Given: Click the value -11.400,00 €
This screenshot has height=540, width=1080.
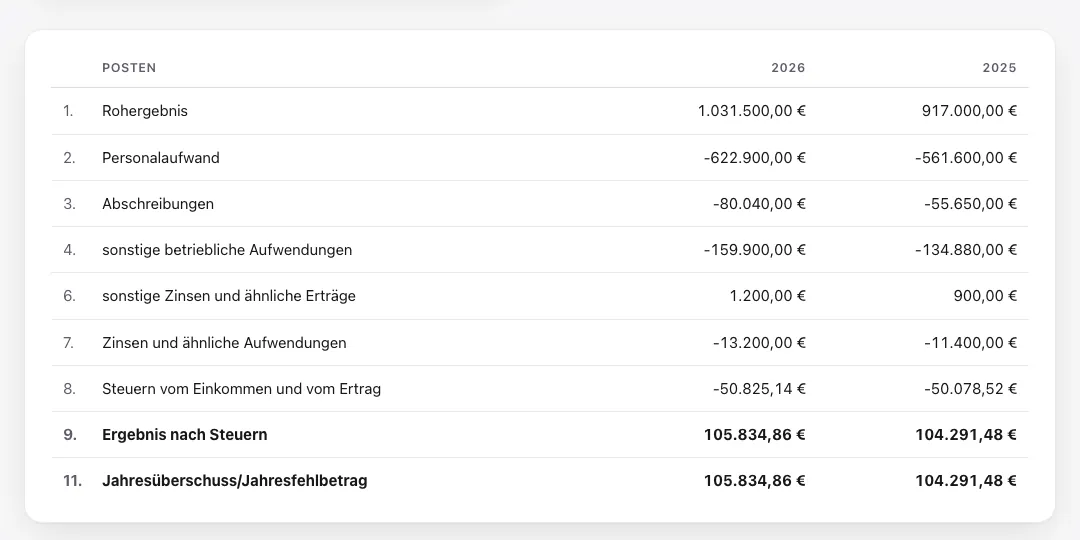Looking at the screenshot, I should coord(970,342).
